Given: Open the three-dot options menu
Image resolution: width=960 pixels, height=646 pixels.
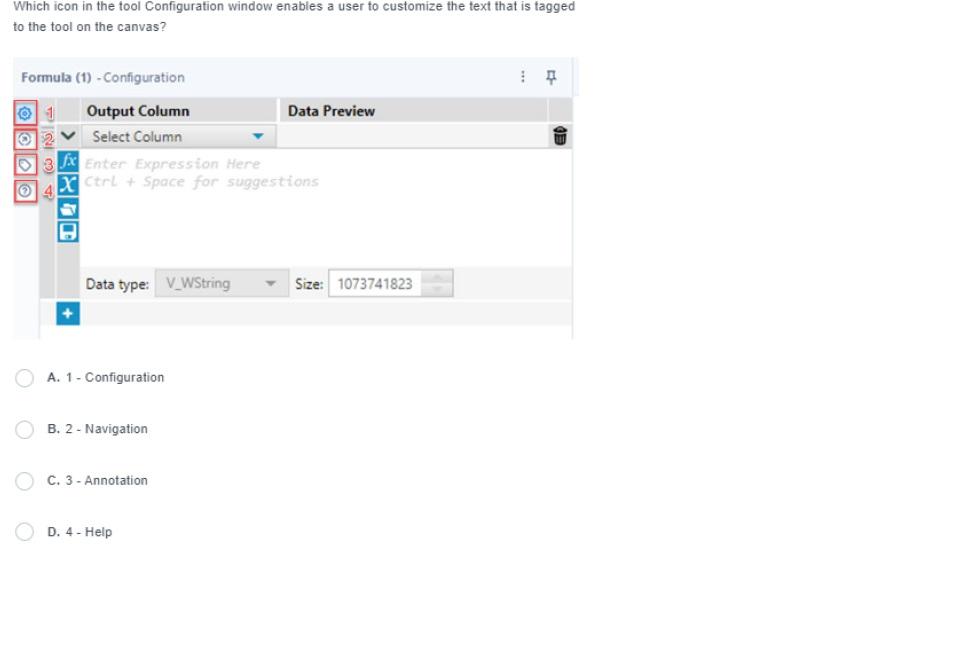Looking at the screenshot, I should coord(521,76).
